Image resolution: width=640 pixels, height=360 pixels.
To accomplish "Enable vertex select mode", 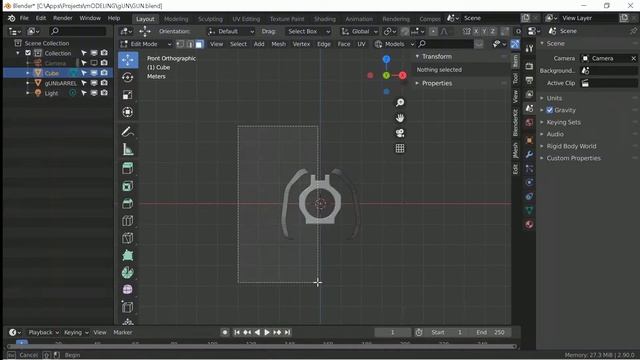I will pos(180,44).
